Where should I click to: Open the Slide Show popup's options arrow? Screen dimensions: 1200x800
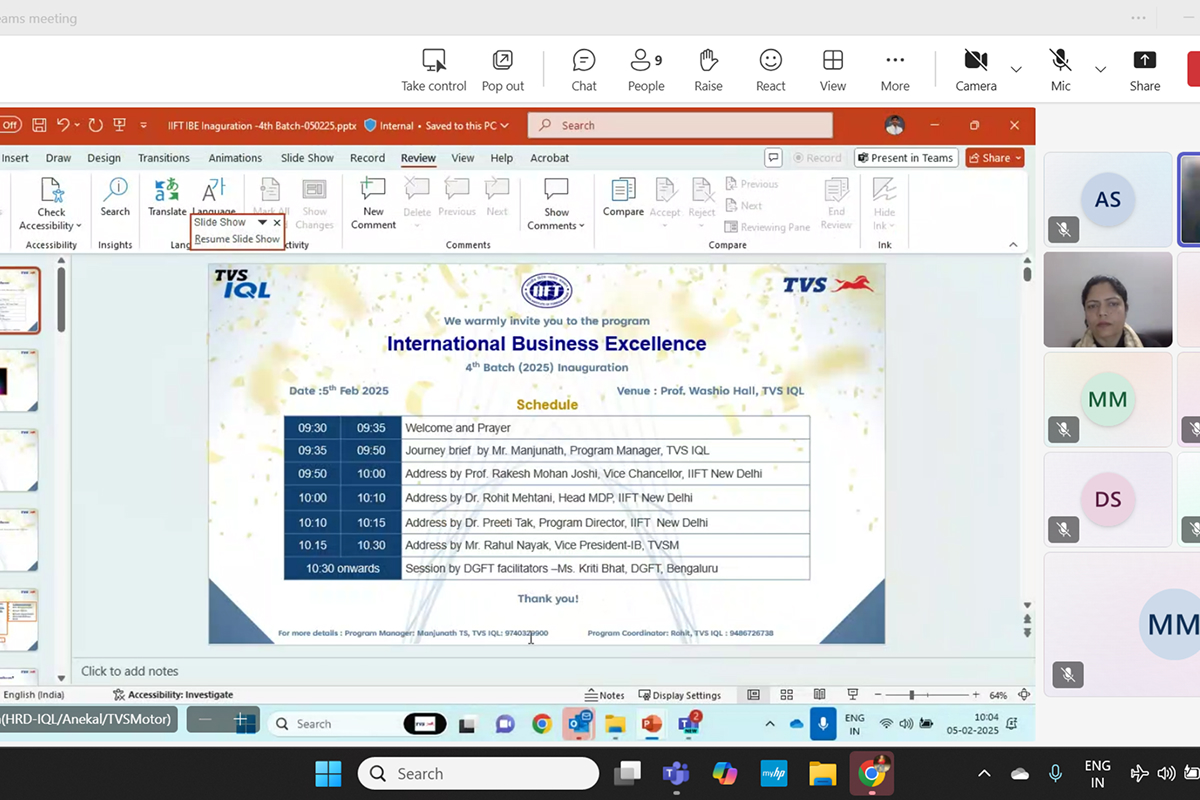point(262,222)
